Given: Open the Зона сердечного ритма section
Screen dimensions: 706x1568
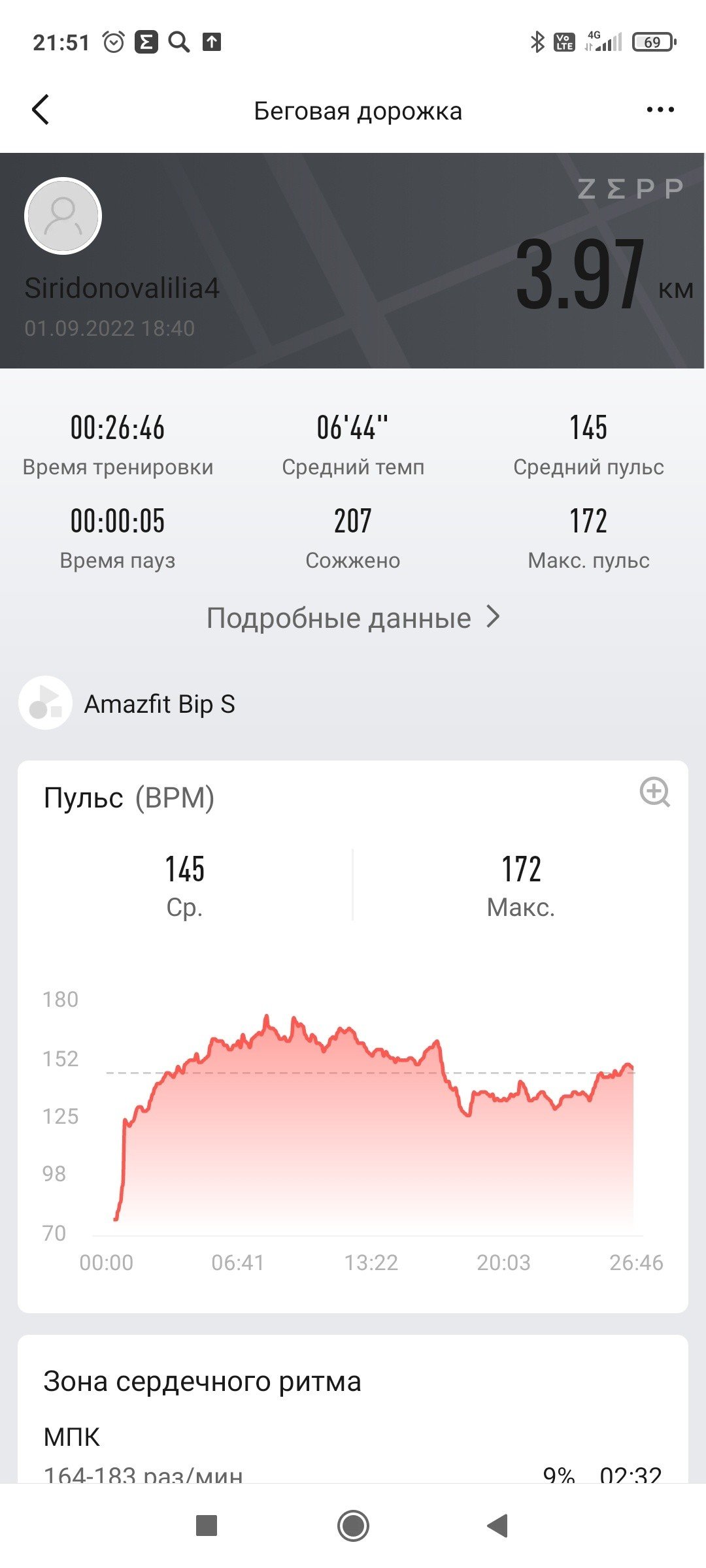Looking at the screenshot, I should tap(202, 1381).
